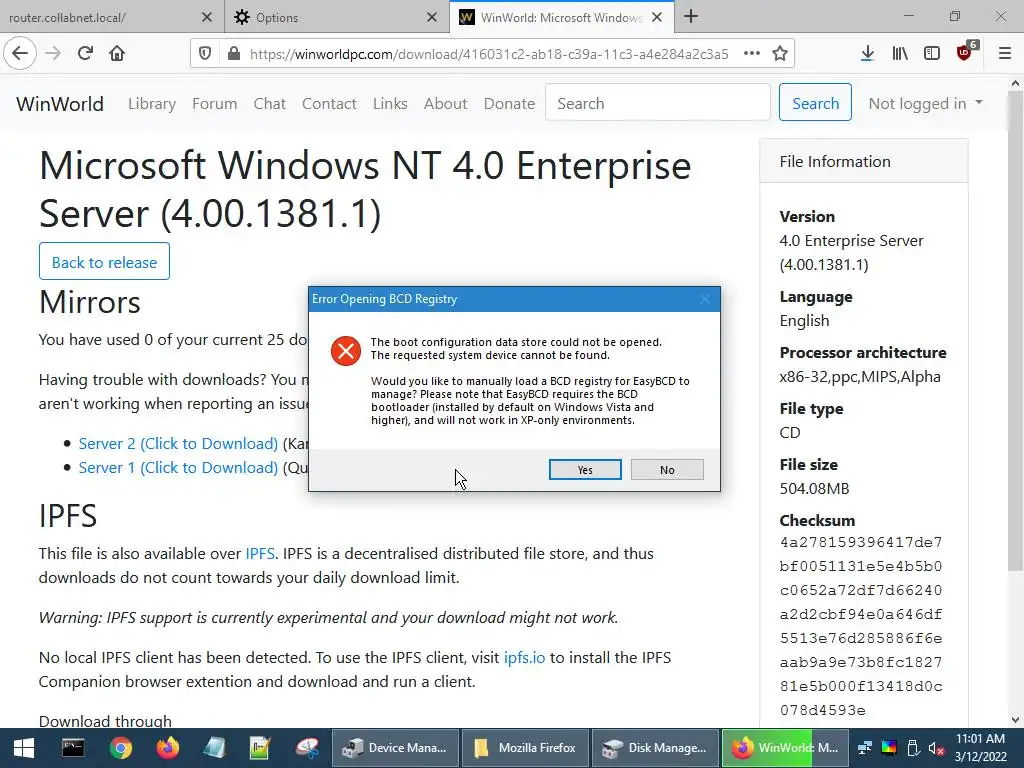Click the address bar URL
The image size is (1024, 768).
489,54
